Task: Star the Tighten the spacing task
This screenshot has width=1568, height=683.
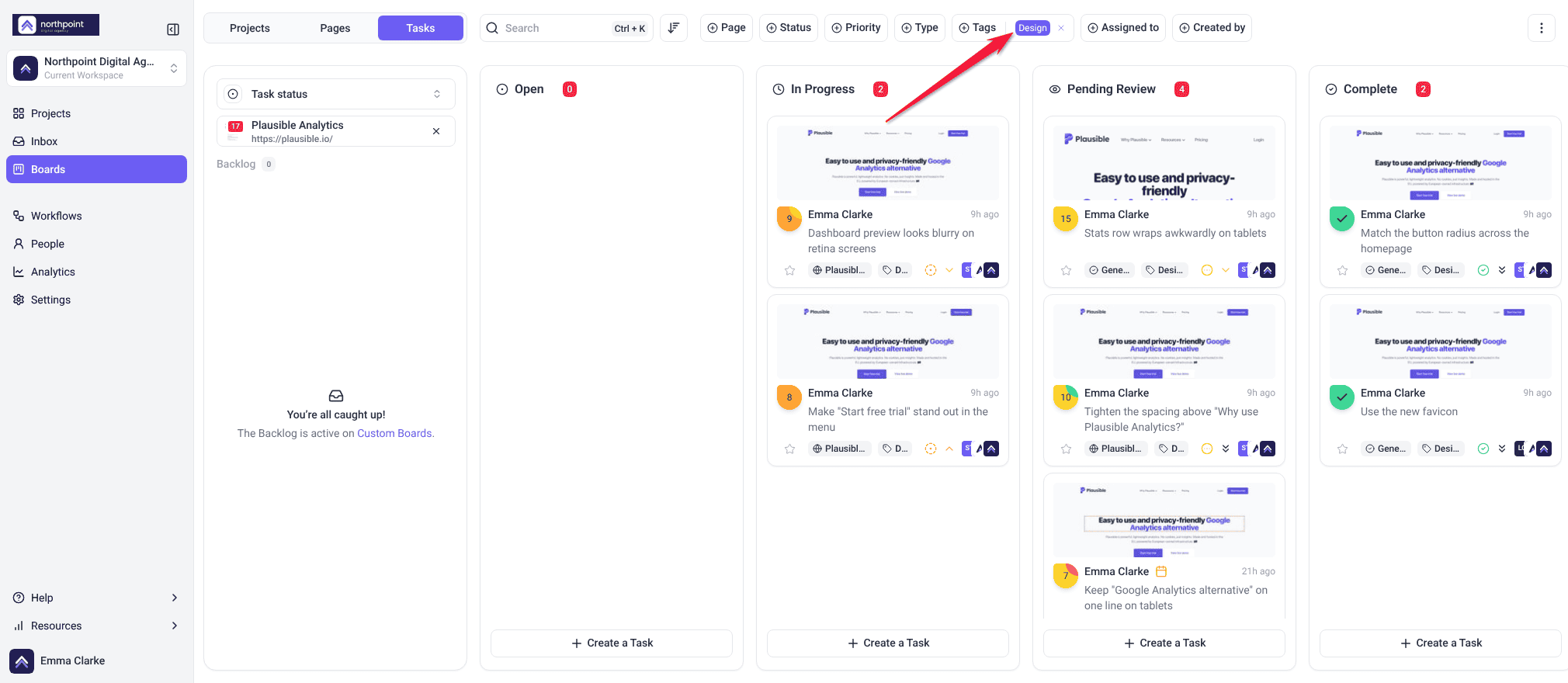Action: [1066, 449]
